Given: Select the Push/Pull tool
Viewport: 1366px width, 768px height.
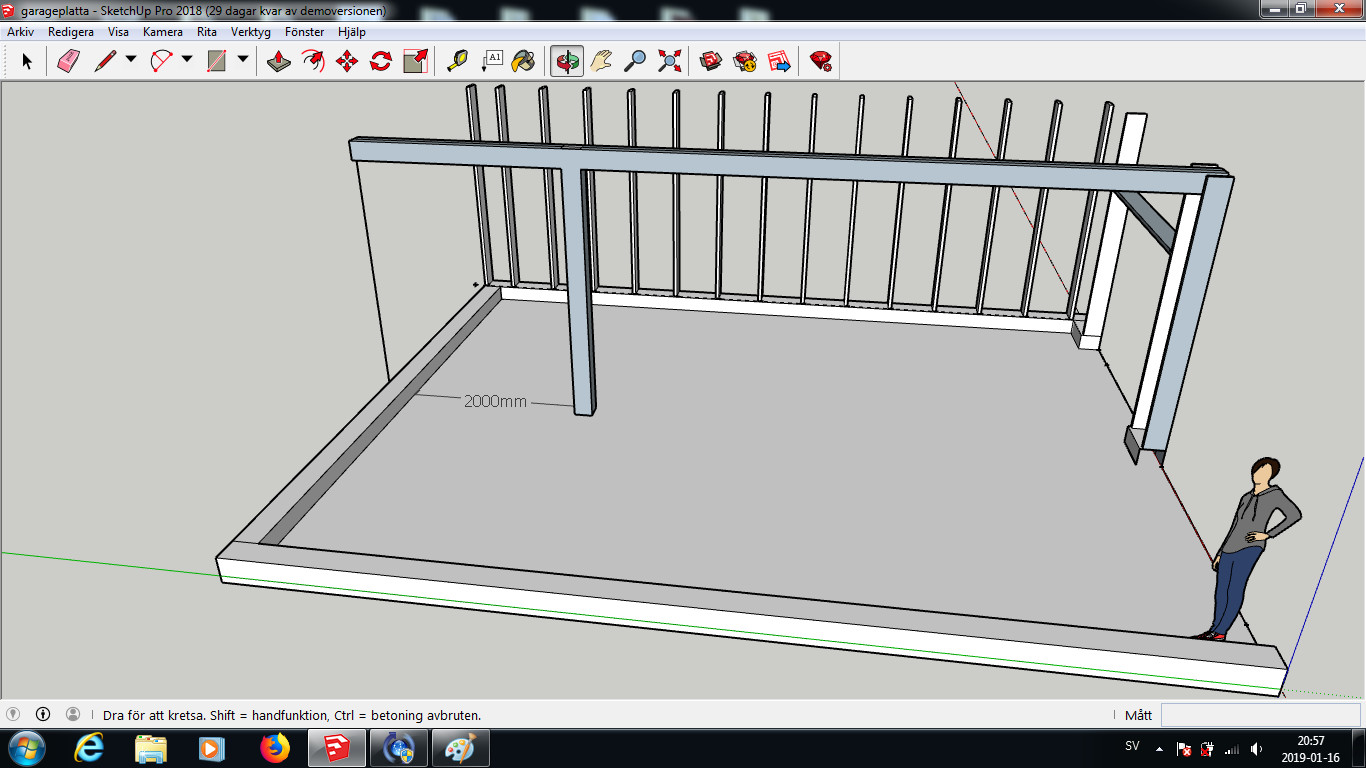Looking at the screenshot, I should coord(280,61).
